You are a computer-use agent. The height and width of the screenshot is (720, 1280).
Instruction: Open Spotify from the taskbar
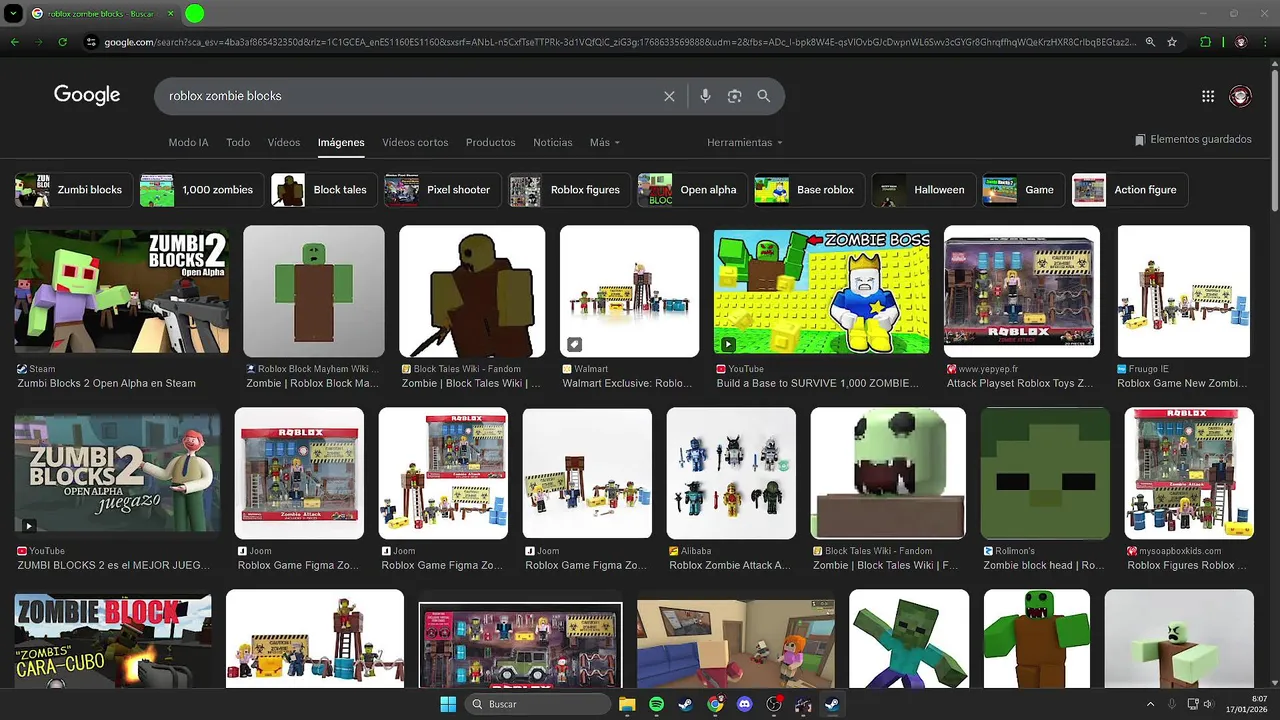(x=656, y=704)
